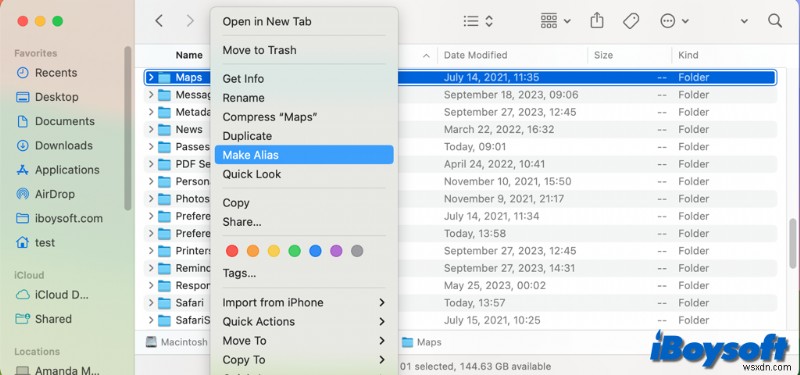Screen dimensions: 800x375
Task: Select the Passes folder row
Action: point(461,147)
